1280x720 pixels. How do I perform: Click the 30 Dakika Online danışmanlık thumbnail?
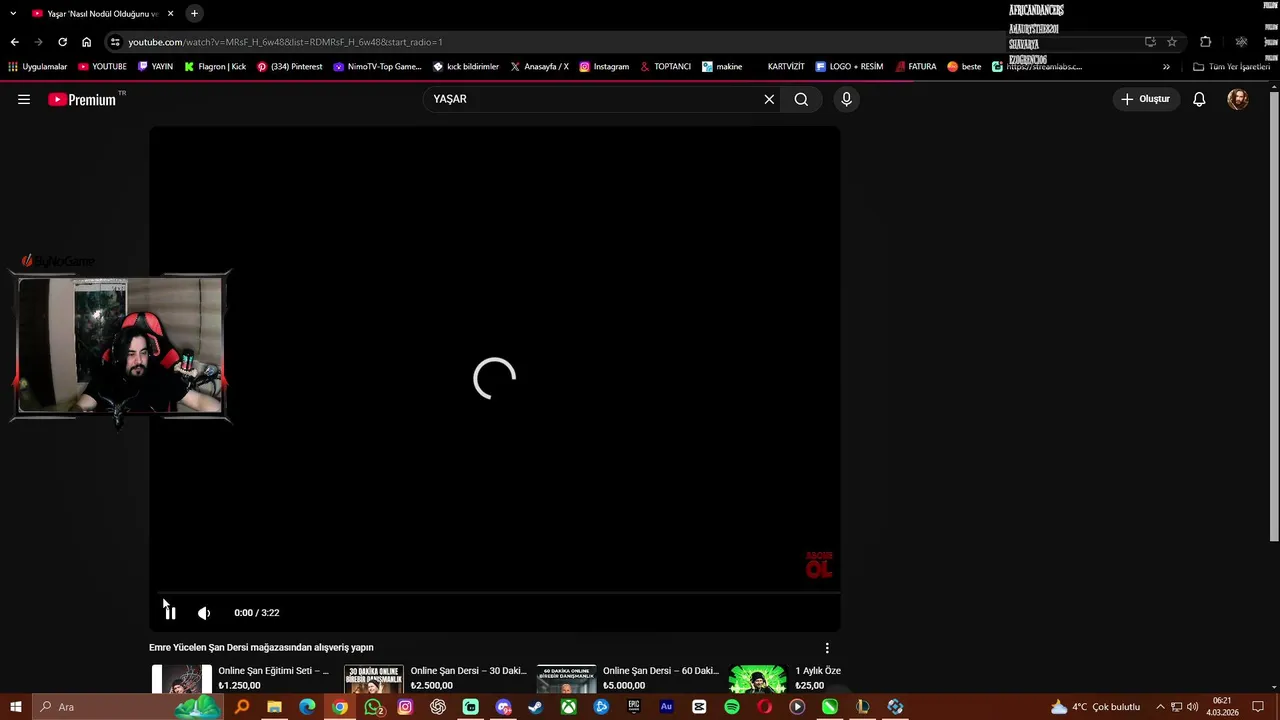[x=374, y=679]
